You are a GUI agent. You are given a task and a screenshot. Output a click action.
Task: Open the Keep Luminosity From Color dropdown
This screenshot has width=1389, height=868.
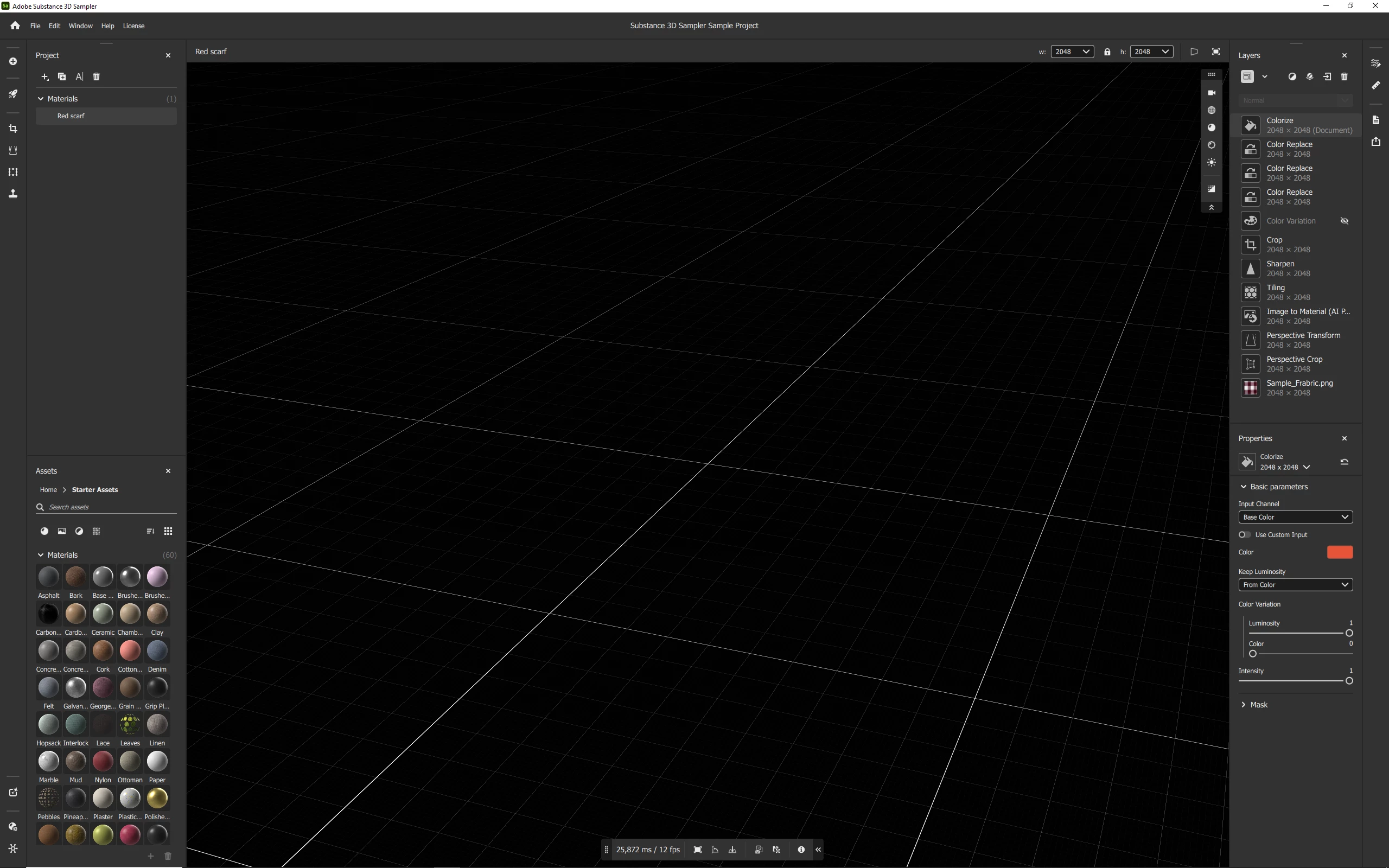1296,584
